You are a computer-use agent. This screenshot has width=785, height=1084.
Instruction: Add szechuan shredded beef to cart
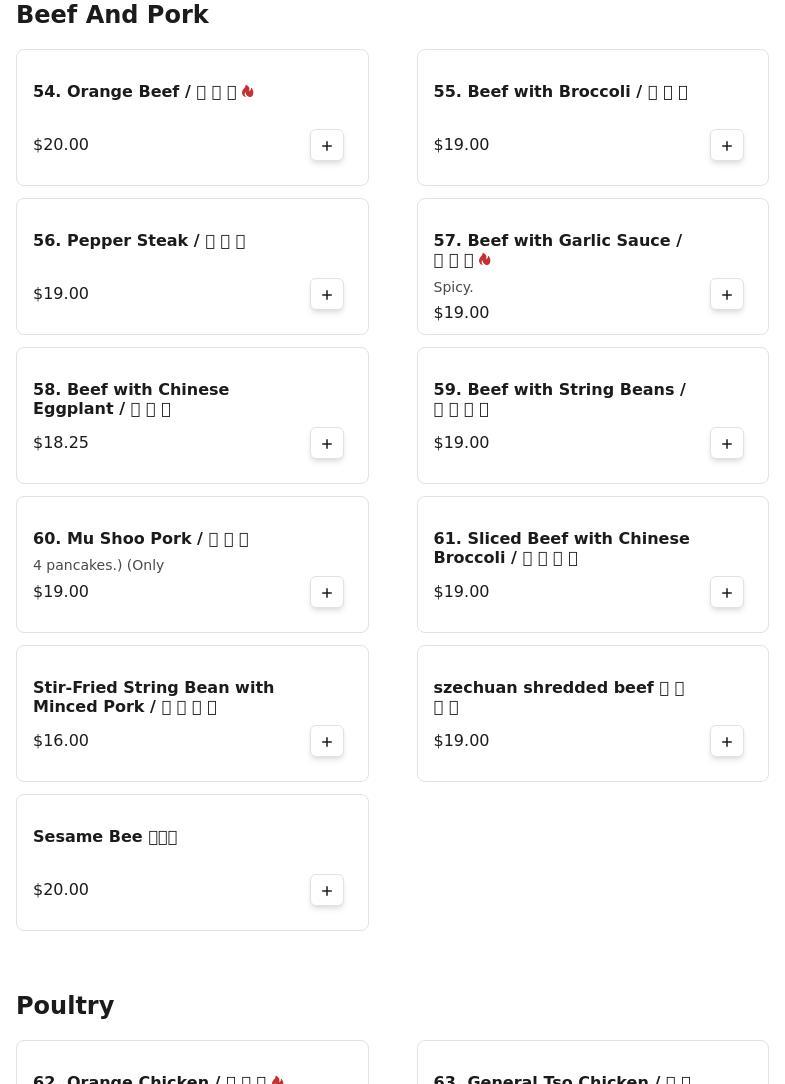coord(727,741)
